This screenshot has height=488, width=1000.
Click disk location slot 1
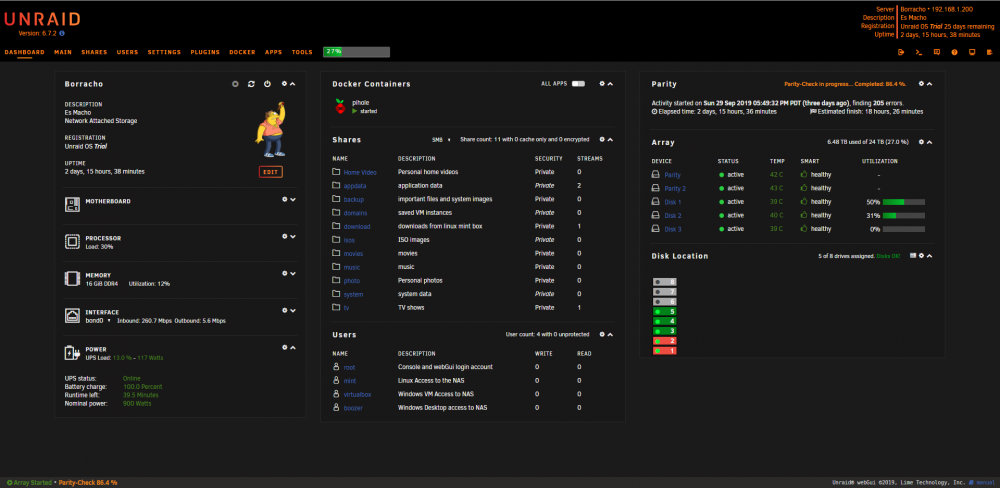pyautogui.click(x=665, y=351)
